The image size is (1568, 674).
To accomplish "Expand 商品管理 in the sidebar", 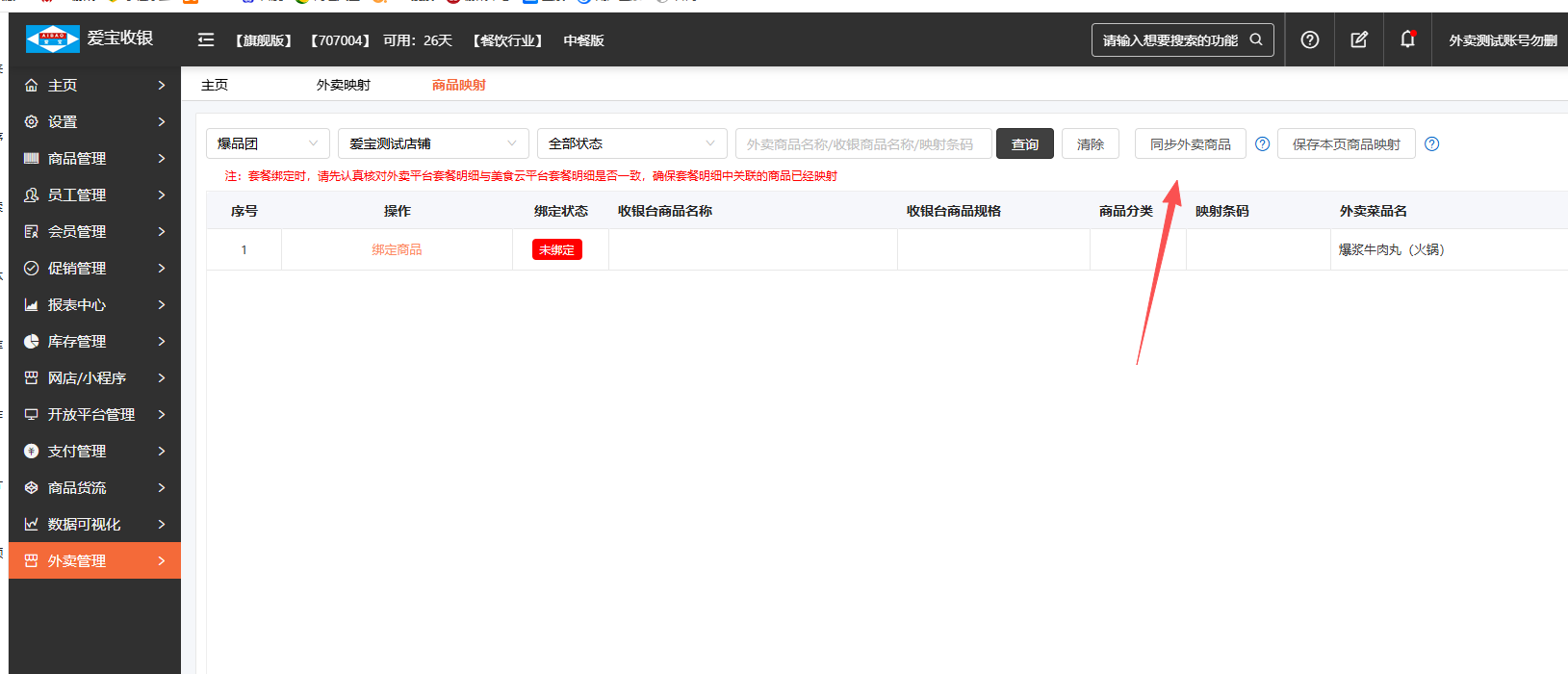I will point(94,158).
